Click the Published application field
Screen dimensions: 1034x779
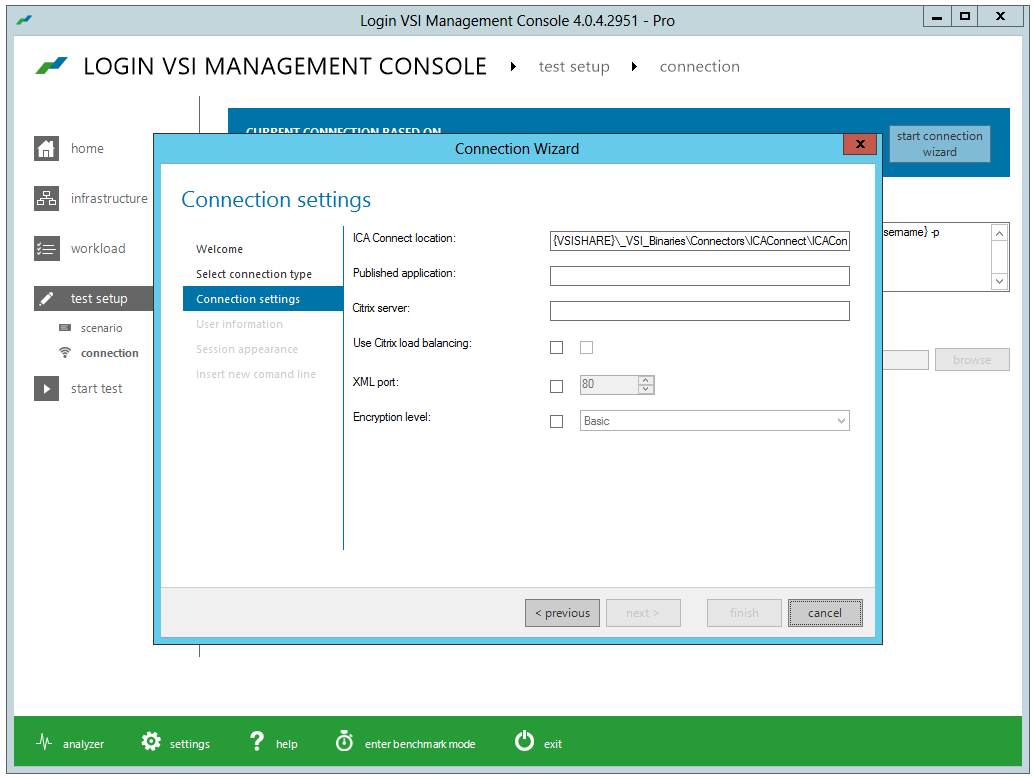(700, 276)
